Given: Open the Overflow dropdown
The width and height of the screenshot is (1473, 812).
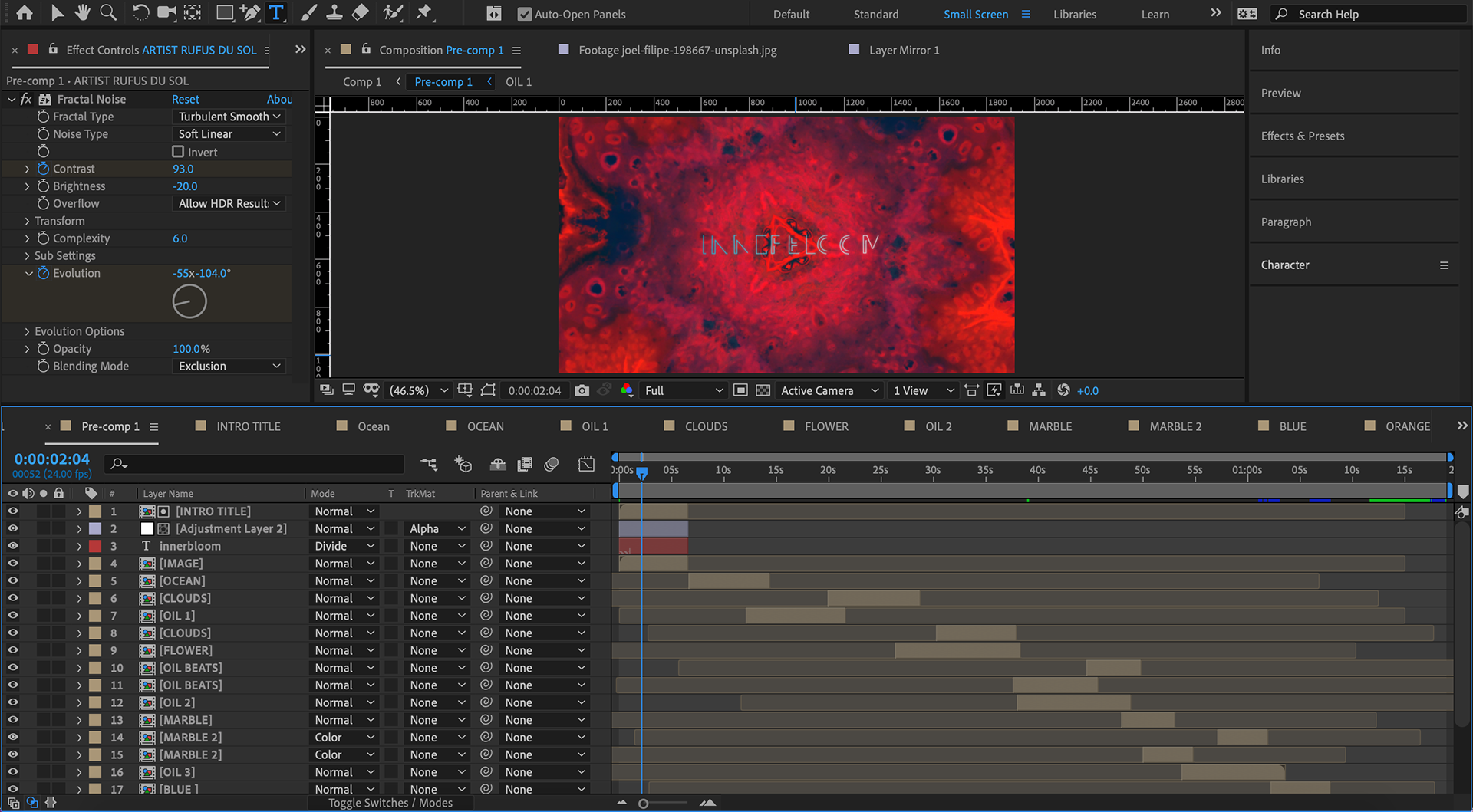Looking at the screenshot, I should tap(229, 204).
